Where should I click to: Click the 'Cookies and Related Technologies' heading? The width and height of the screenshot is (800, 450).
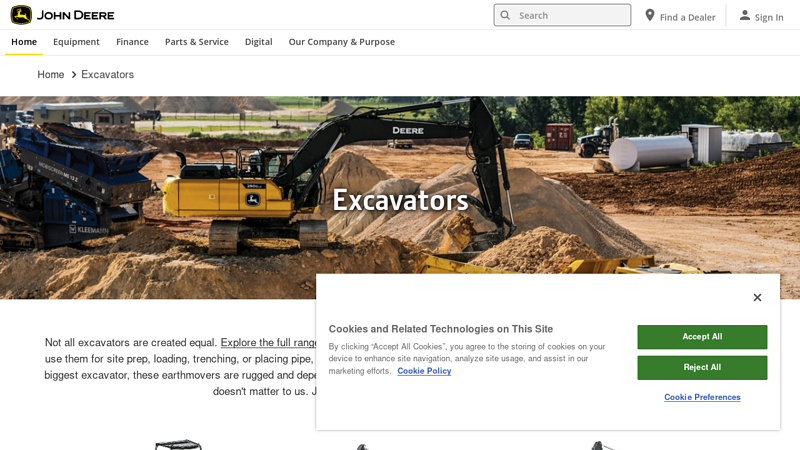click(440, 329)
